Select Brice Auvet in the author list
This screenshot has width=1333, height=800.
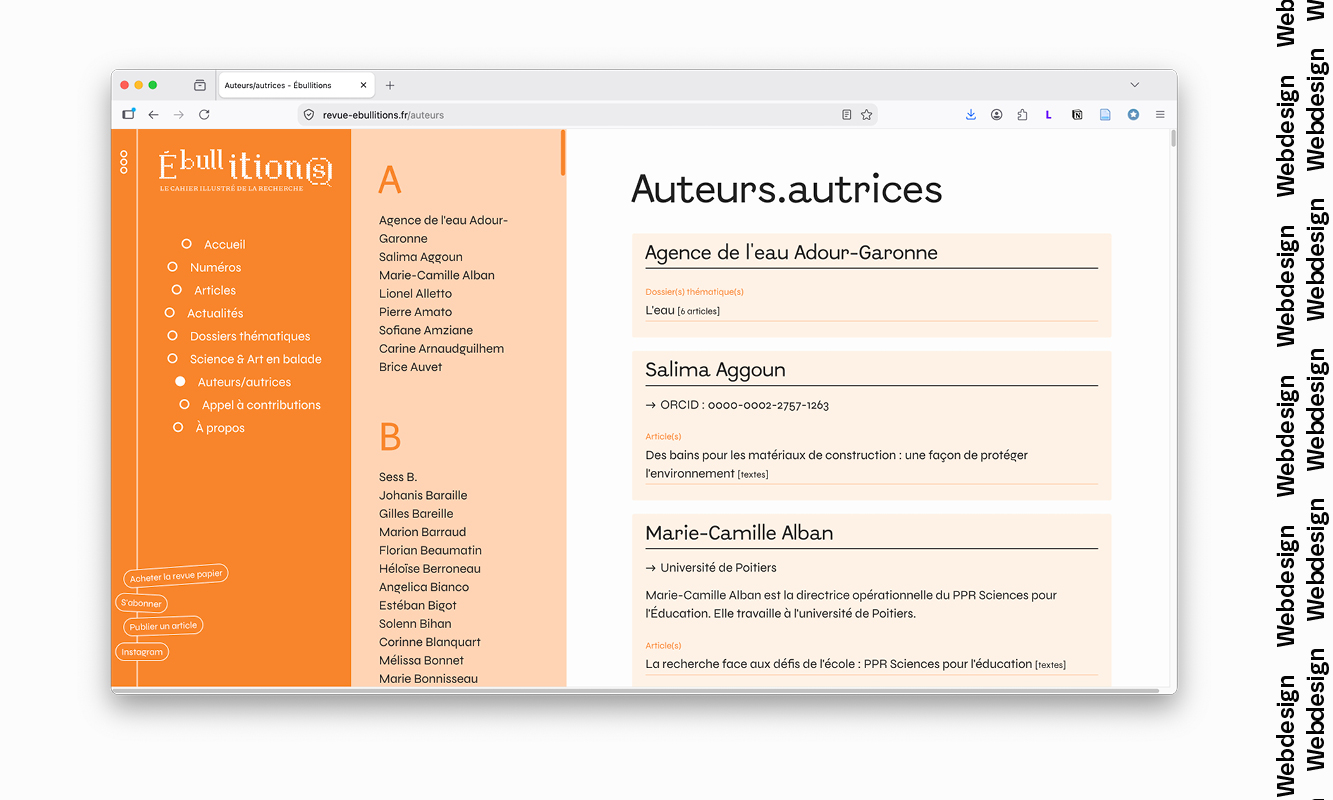click(x=411, y=367)
